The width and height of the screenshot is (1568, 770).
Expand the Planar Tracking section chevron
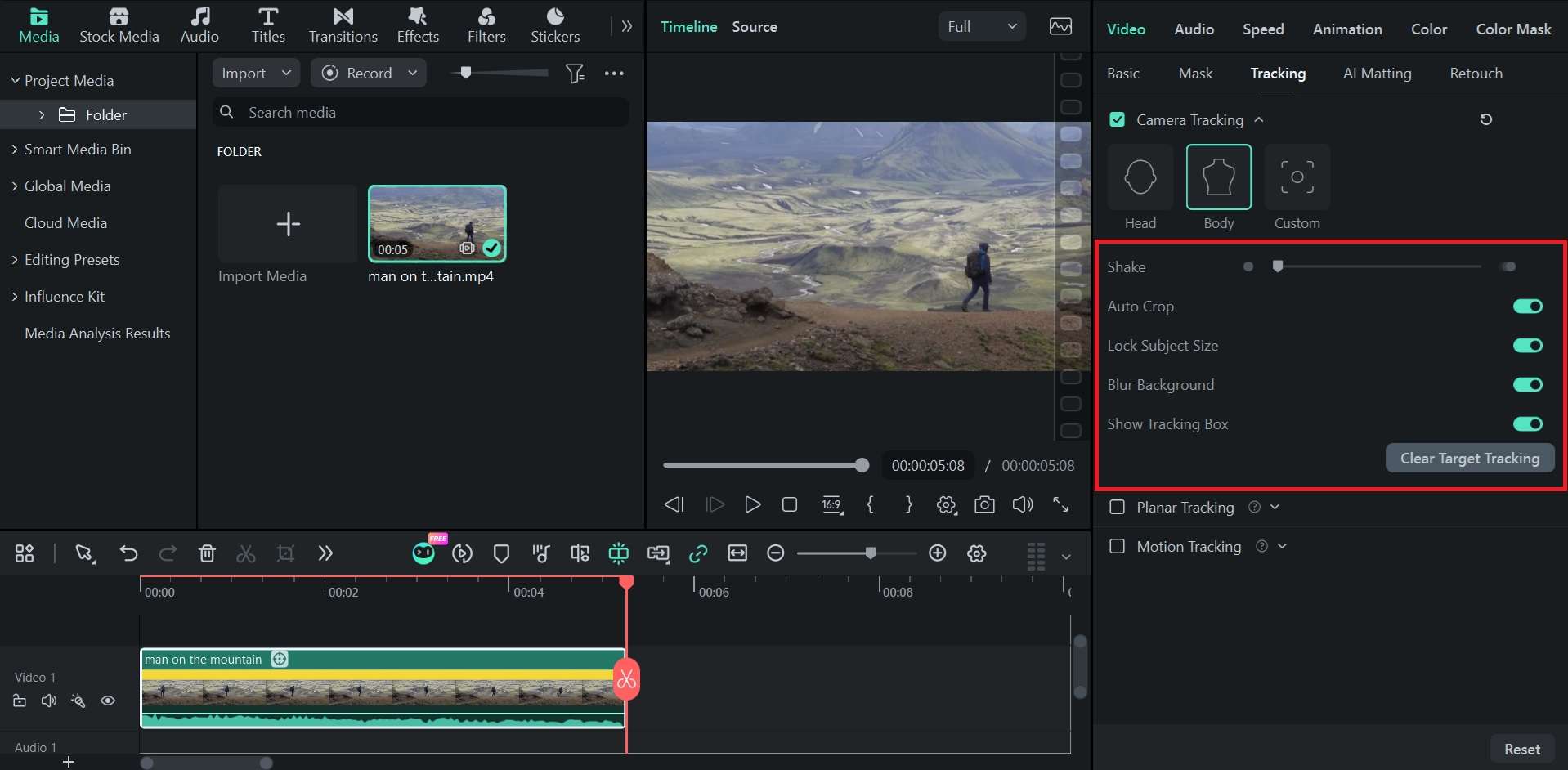(1275, 507)
